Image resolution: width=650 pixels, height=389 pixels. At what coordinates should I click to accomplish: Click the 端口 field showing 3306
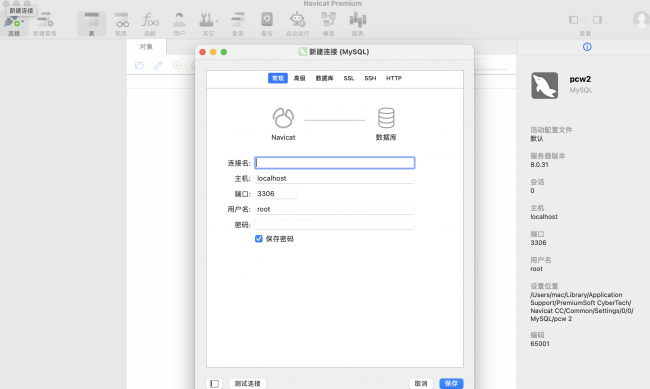click(x=276, y=194)
